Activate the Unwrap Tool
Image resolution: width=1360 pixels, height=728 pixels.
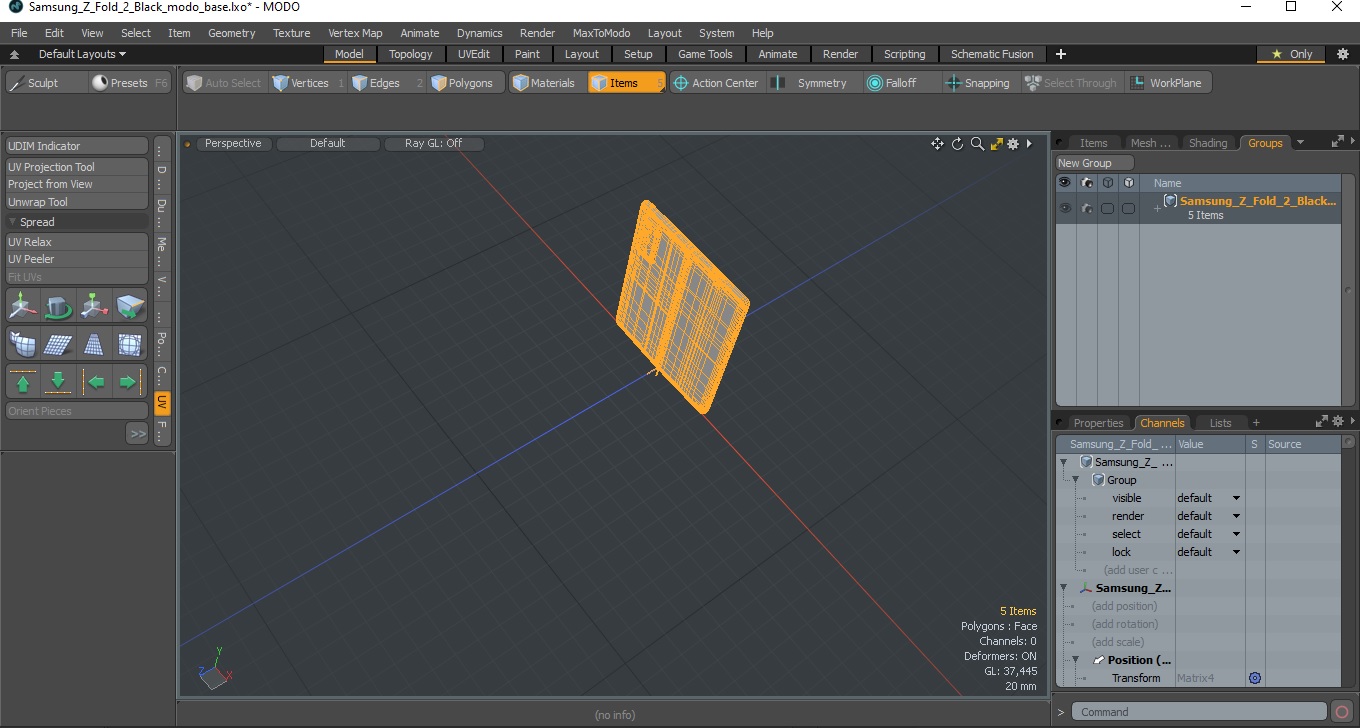point(77,202)
